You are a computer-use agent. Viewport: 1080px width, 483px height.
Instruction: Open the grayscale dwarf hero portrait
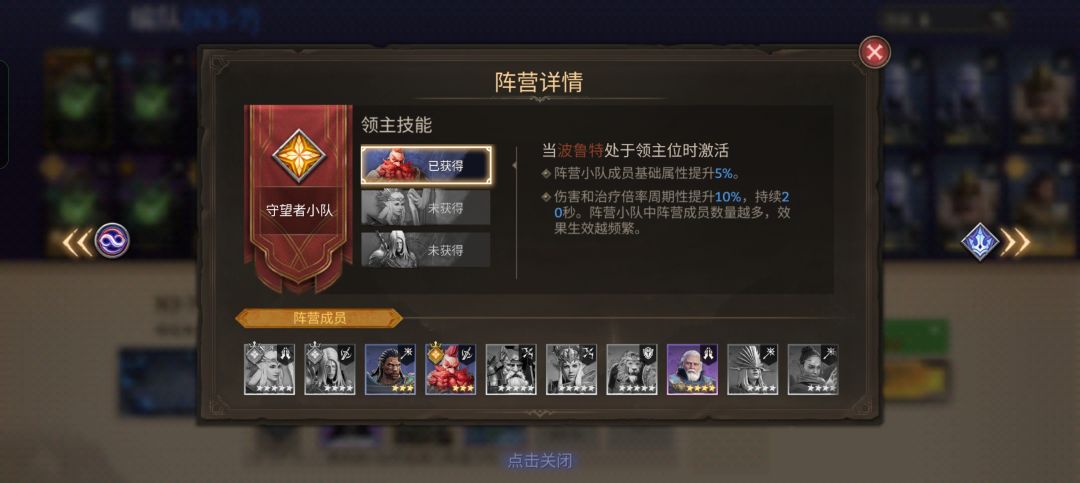pyautogui.click(x=511, y=369)
